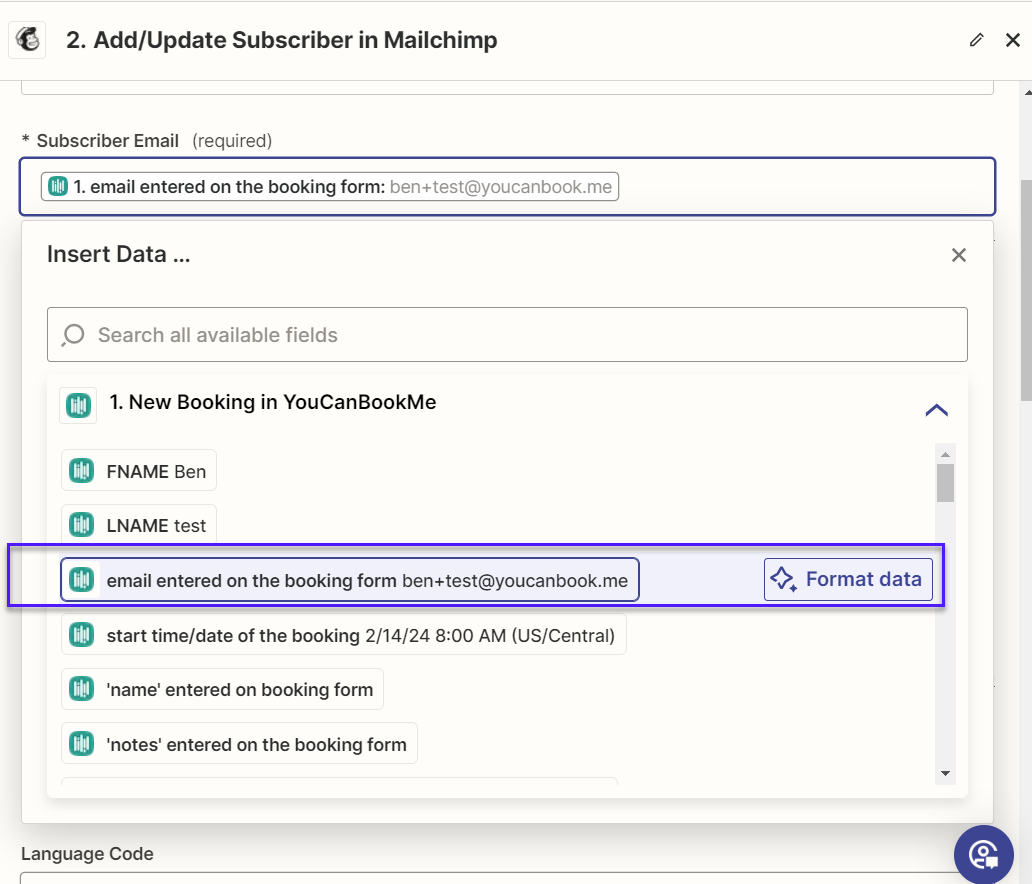The width and height of the screenshot is (1032, 884).
Task: Click the scroll up arrow of field list
Action: (x=945, y=454)
